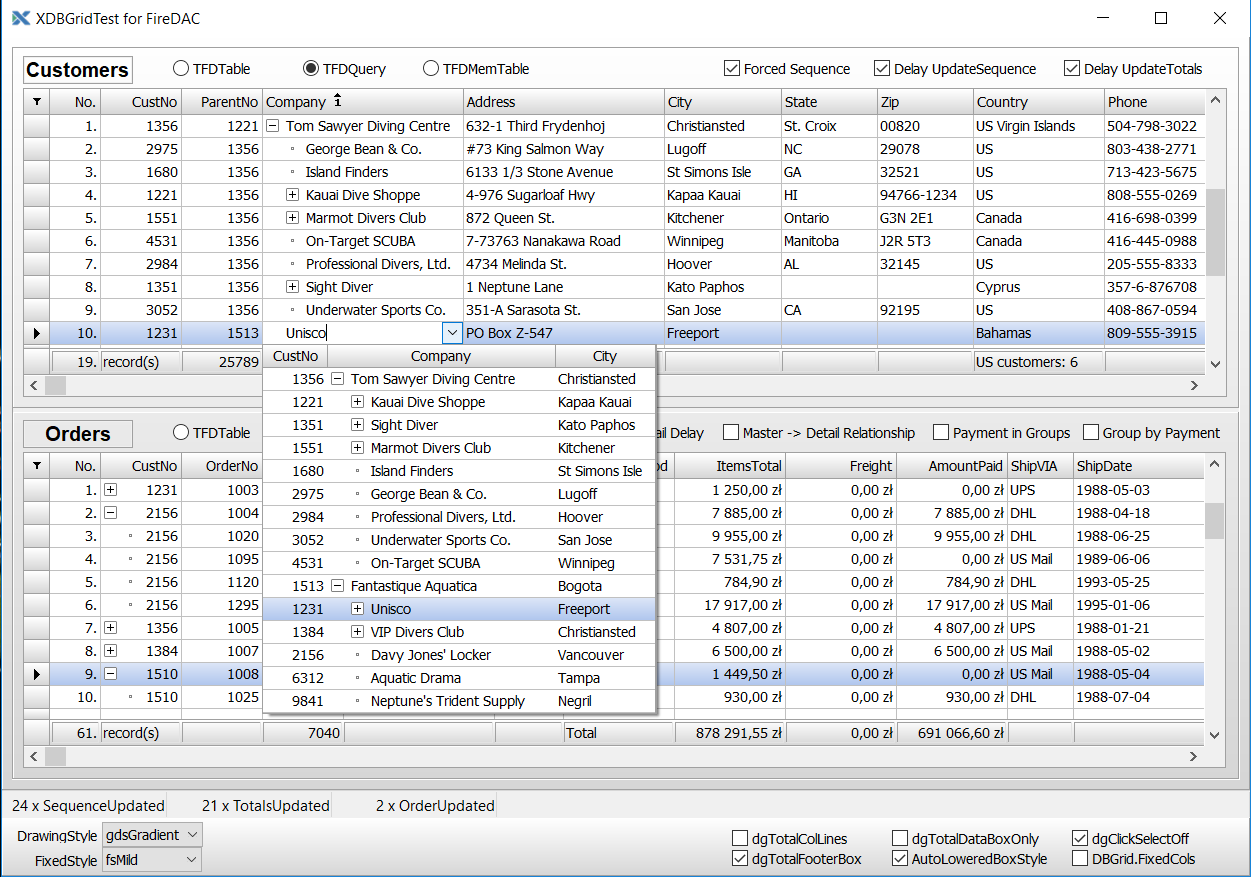Click the Customers grid filter funnel icon

pyautogui.click(x=37, y=102)
